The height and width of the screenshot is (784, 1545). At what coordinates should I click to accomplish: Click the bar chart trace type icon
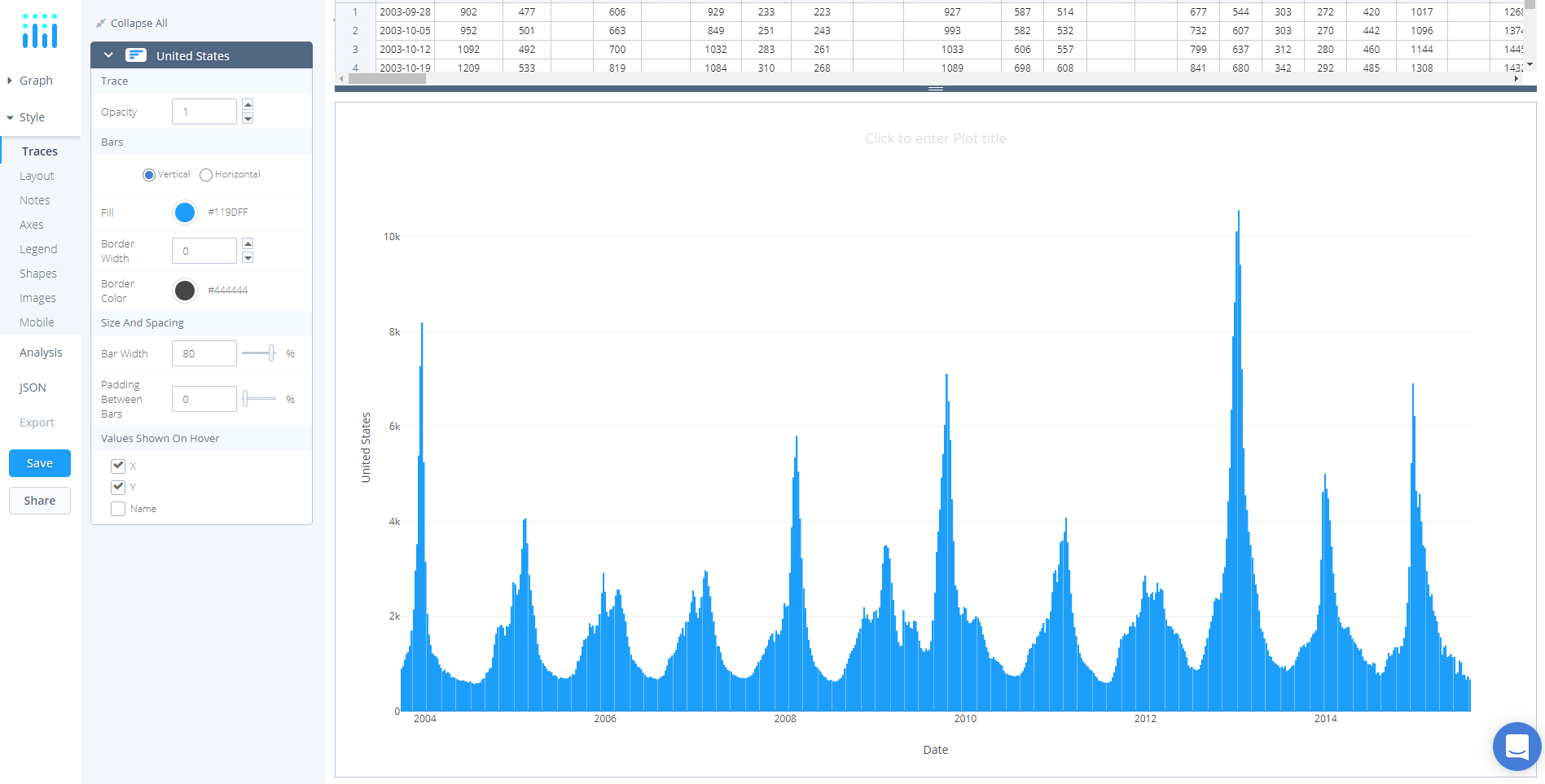pyautogui.click(x=136, y=55)
